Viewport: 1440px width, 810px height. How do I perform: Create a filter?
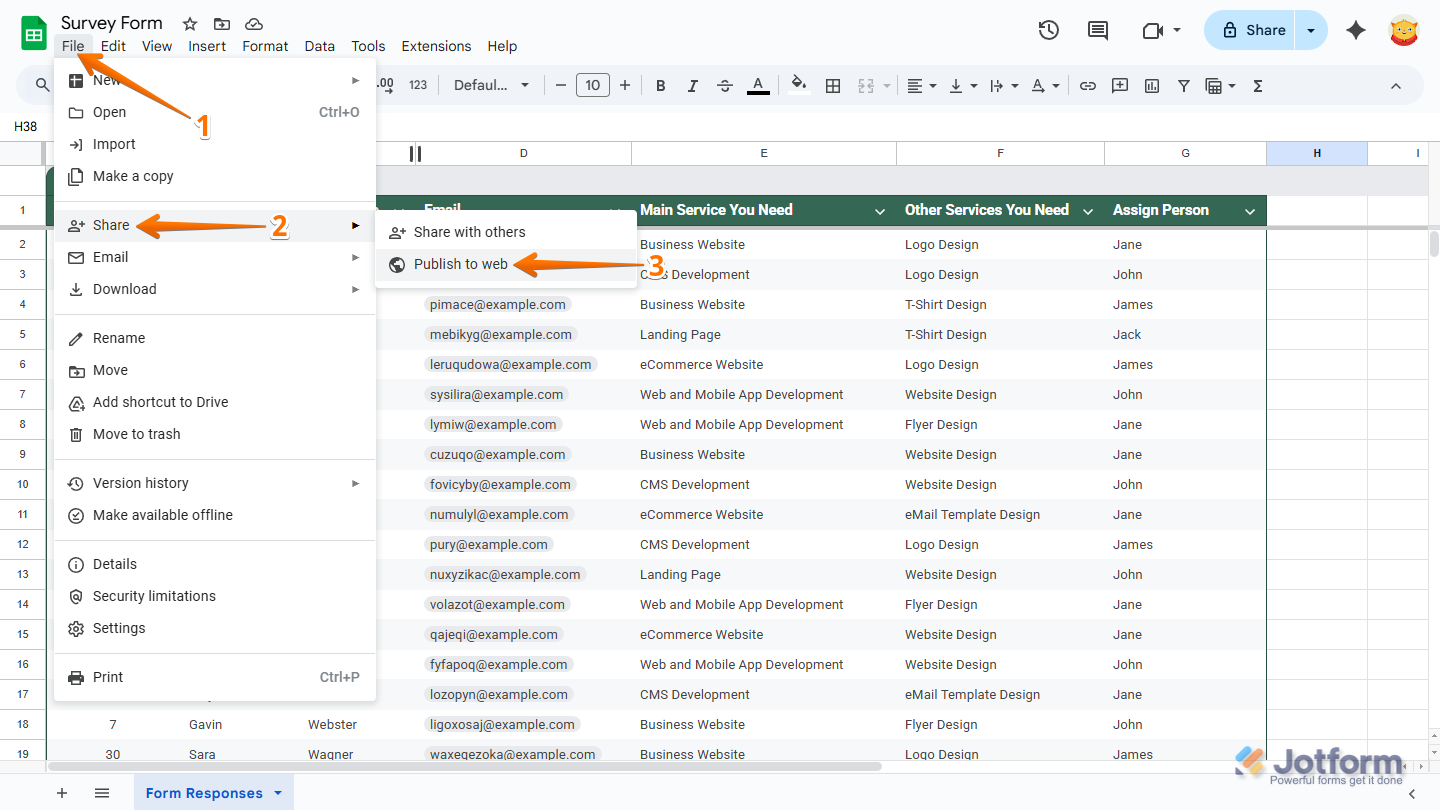1183,85
